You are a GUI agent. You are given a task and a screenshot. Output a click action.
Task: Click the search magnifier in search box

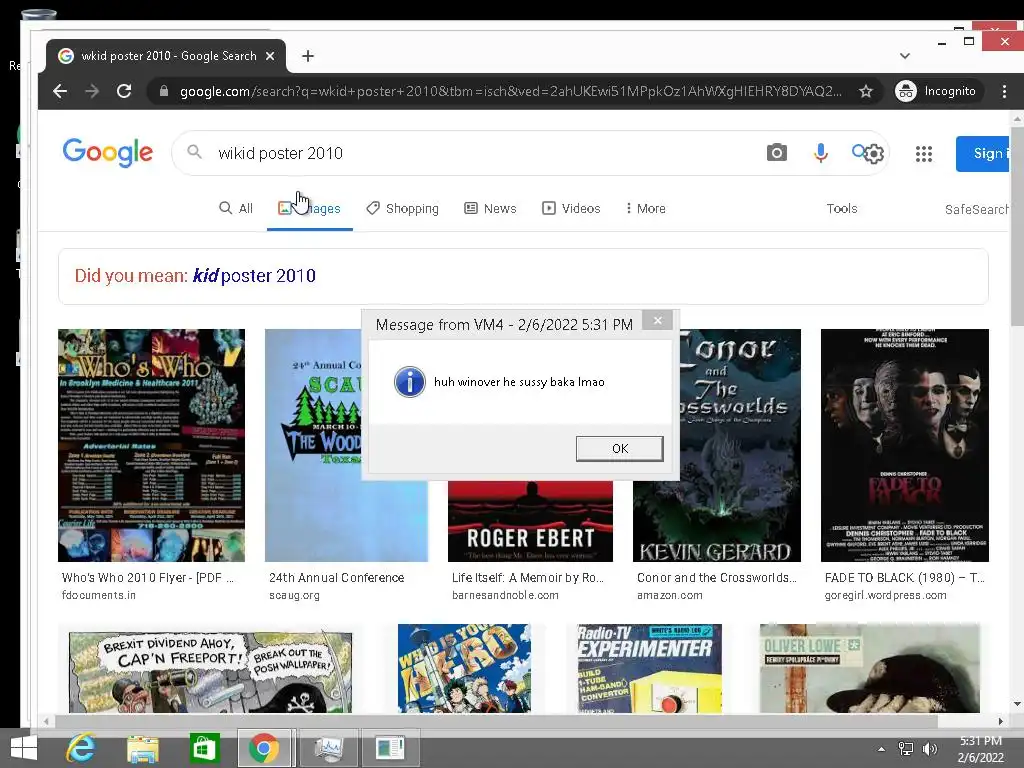click(194, 152)
